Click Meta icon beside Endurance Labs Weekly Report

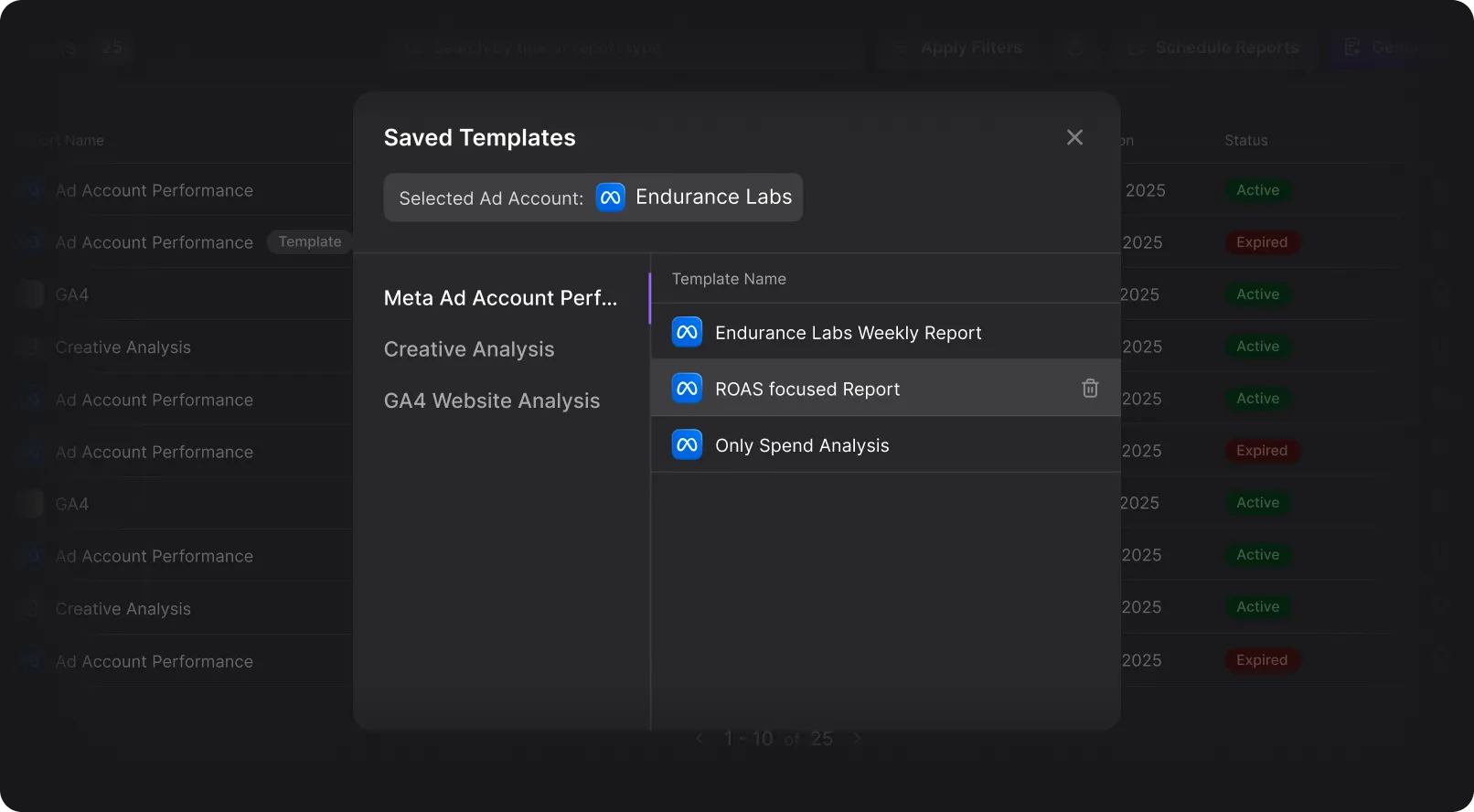pos(687,332)
